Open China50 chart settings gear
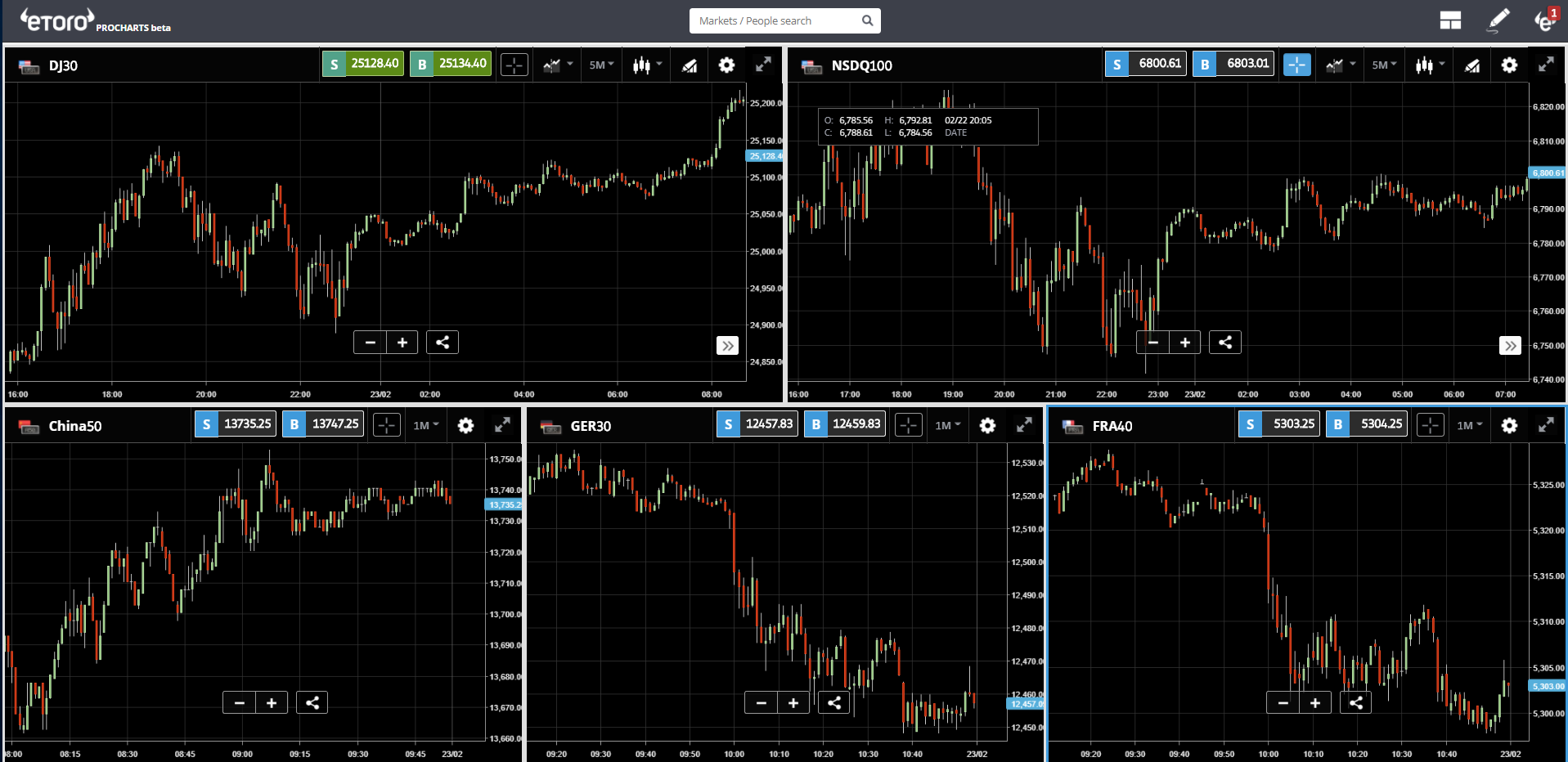1568x762 pixels. point(465,425)
